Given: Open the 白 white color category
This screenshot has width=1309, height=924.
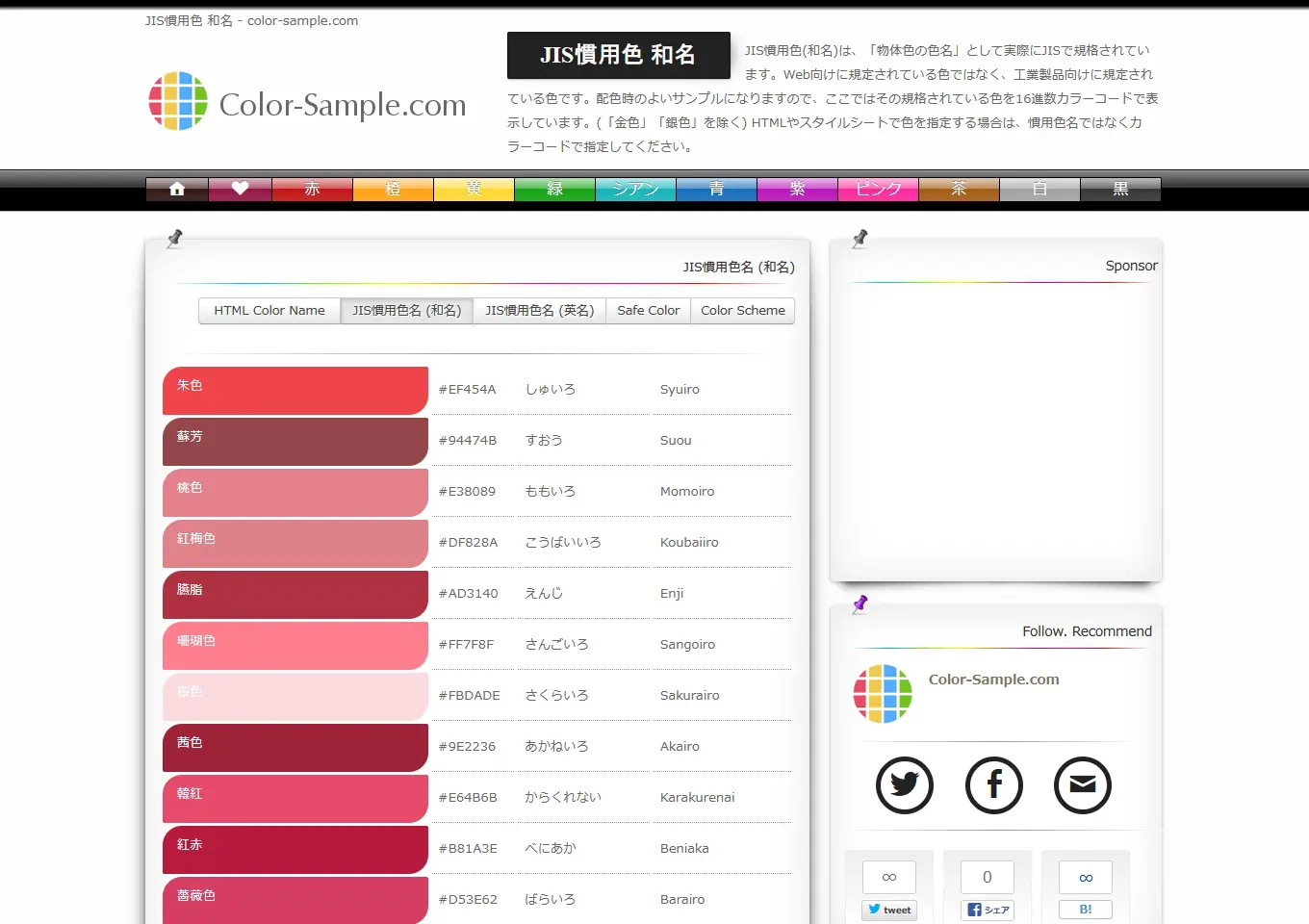Looking at the screenshot, I should point(1039,189).
